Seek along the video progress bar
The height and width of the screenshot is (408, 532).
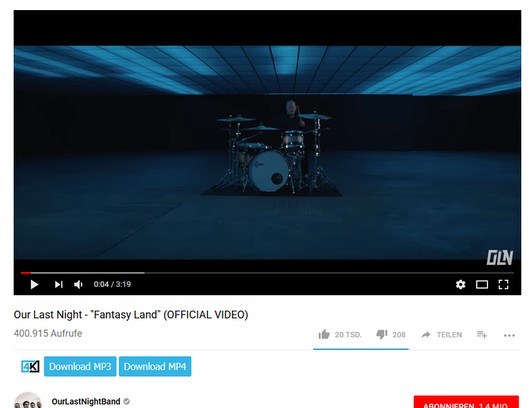click(x=267, y=272)
